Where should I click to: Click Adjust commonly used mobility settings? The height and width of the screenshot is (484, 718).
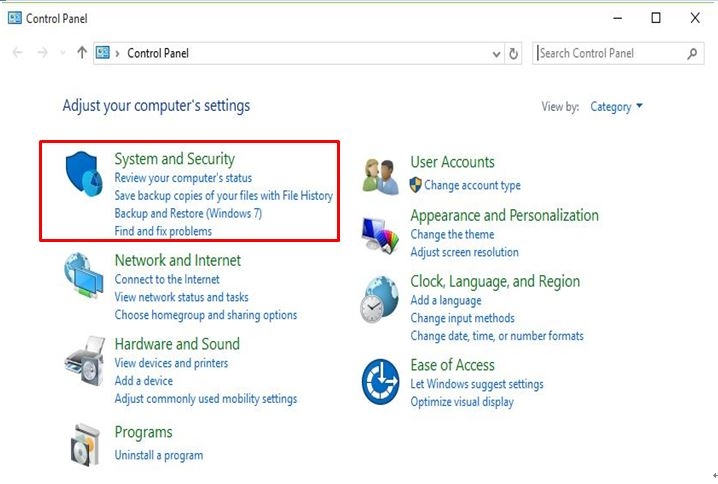coord(206,399)
